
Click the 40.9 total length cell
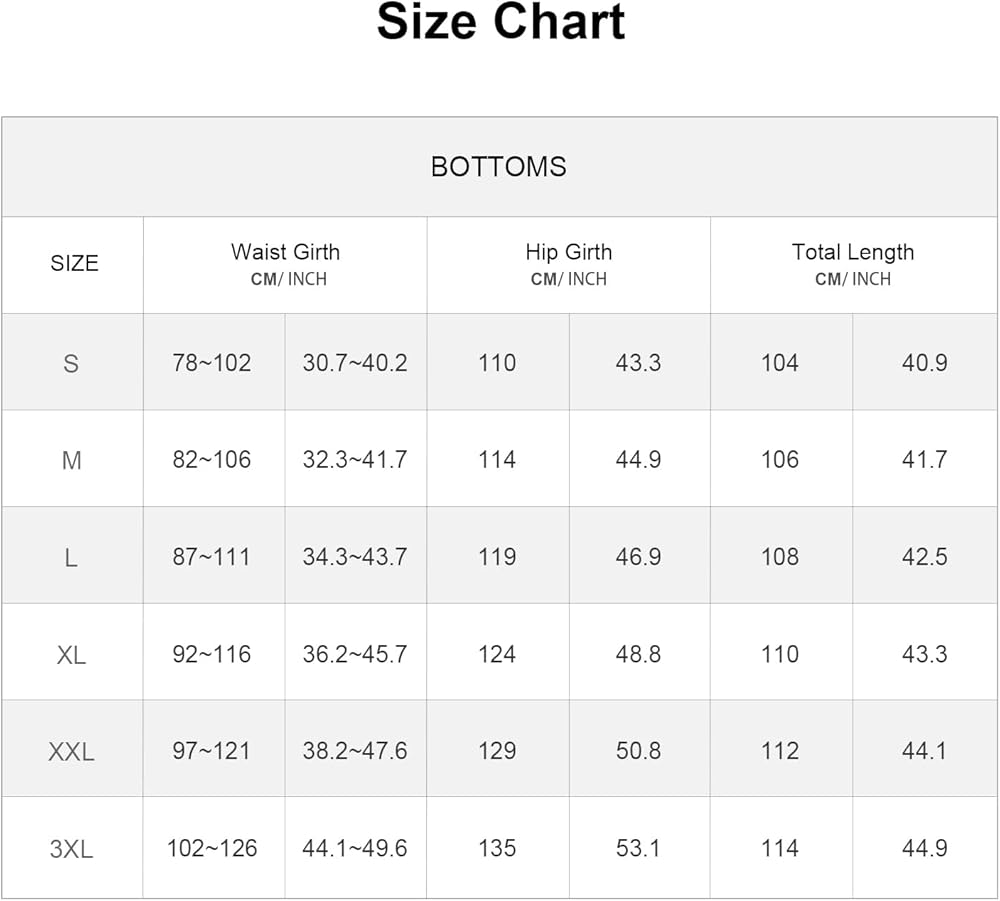924,363
